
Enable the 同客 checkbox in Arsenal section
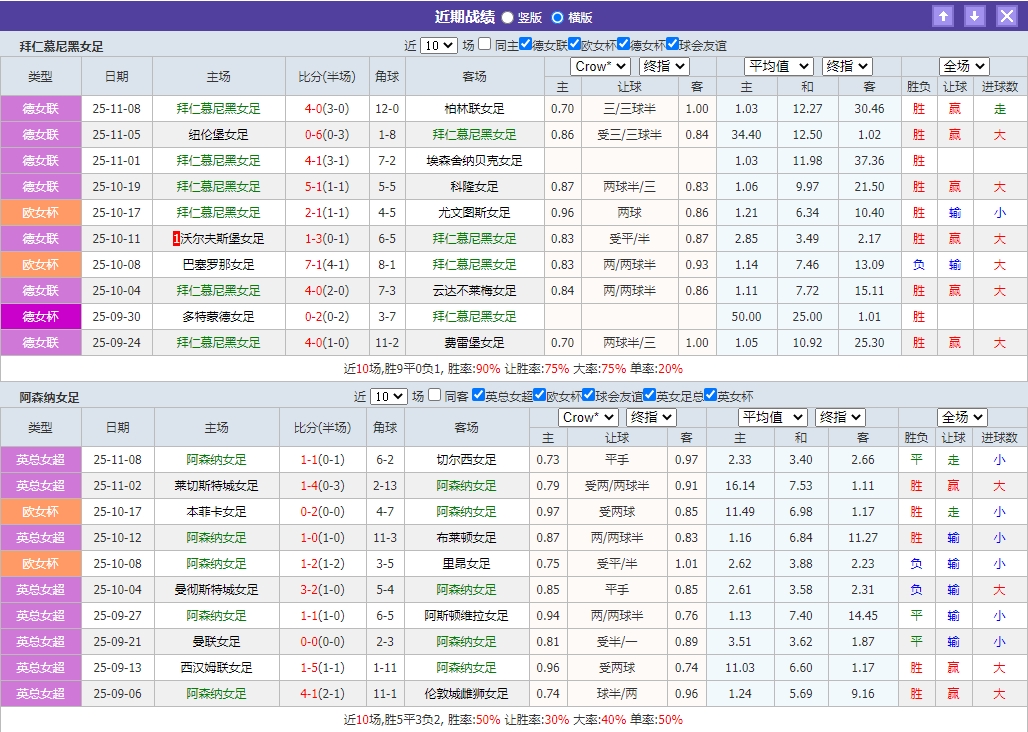coord(436,395)
